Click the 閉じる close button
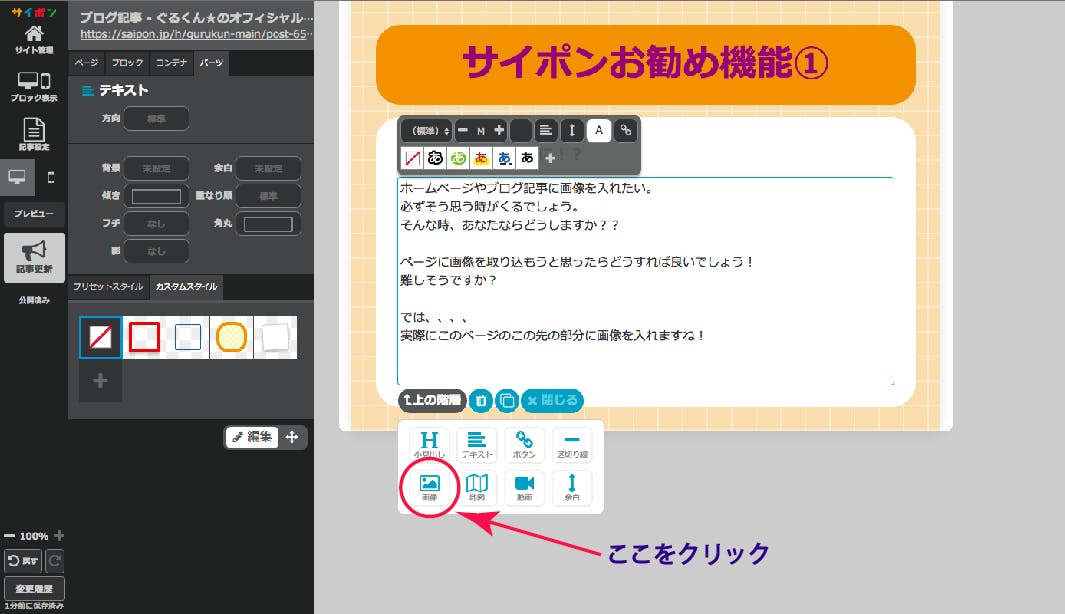 (x=552, y=400)
